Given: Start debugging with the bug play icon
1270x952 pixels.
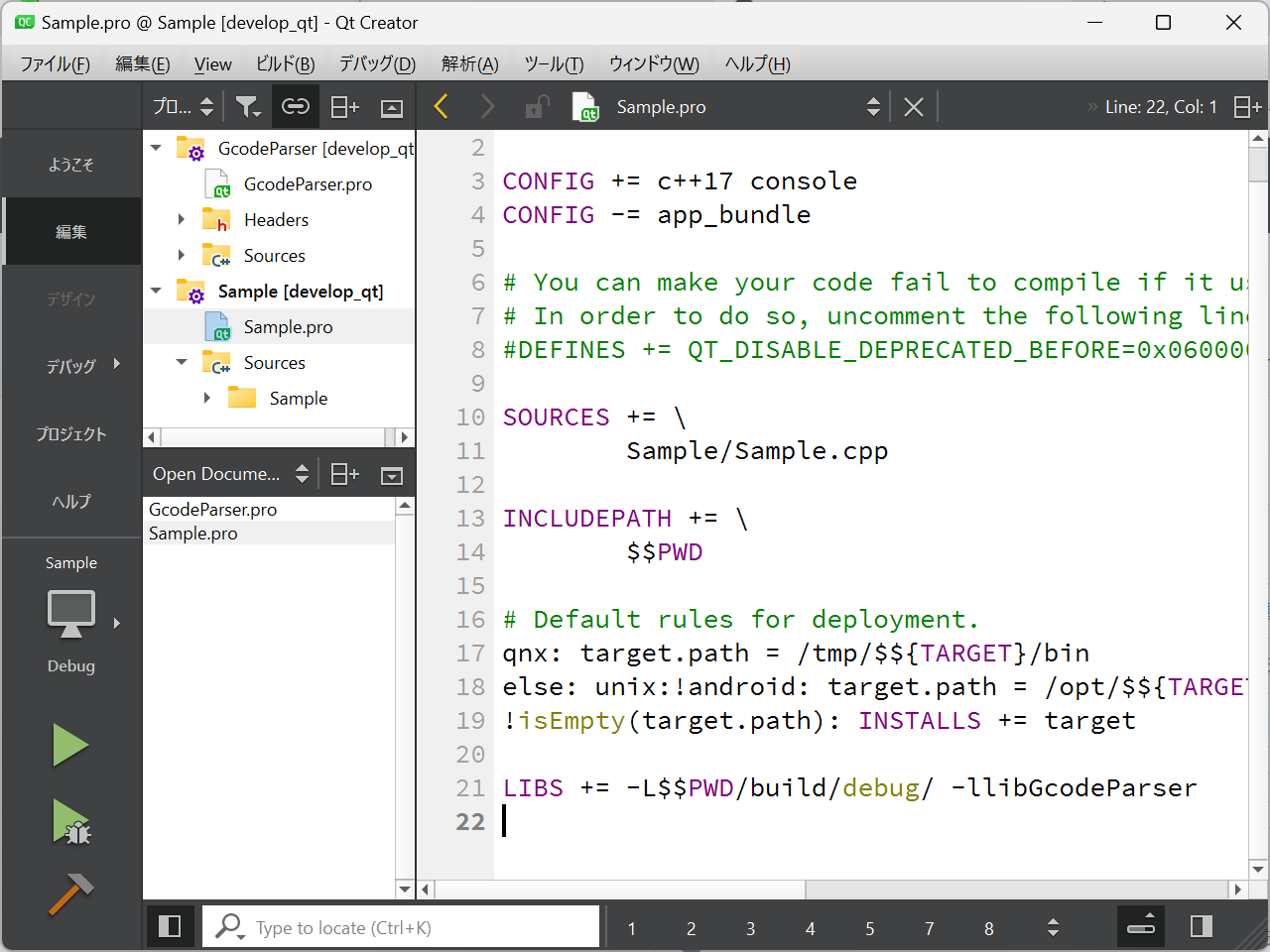Looking at the screenshot, I should [x=70, y=822].
